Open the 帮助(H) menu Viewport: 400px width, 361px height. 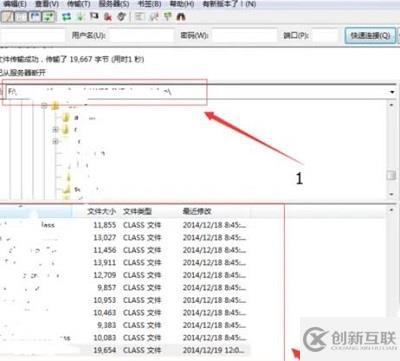[x=182, y=4]
